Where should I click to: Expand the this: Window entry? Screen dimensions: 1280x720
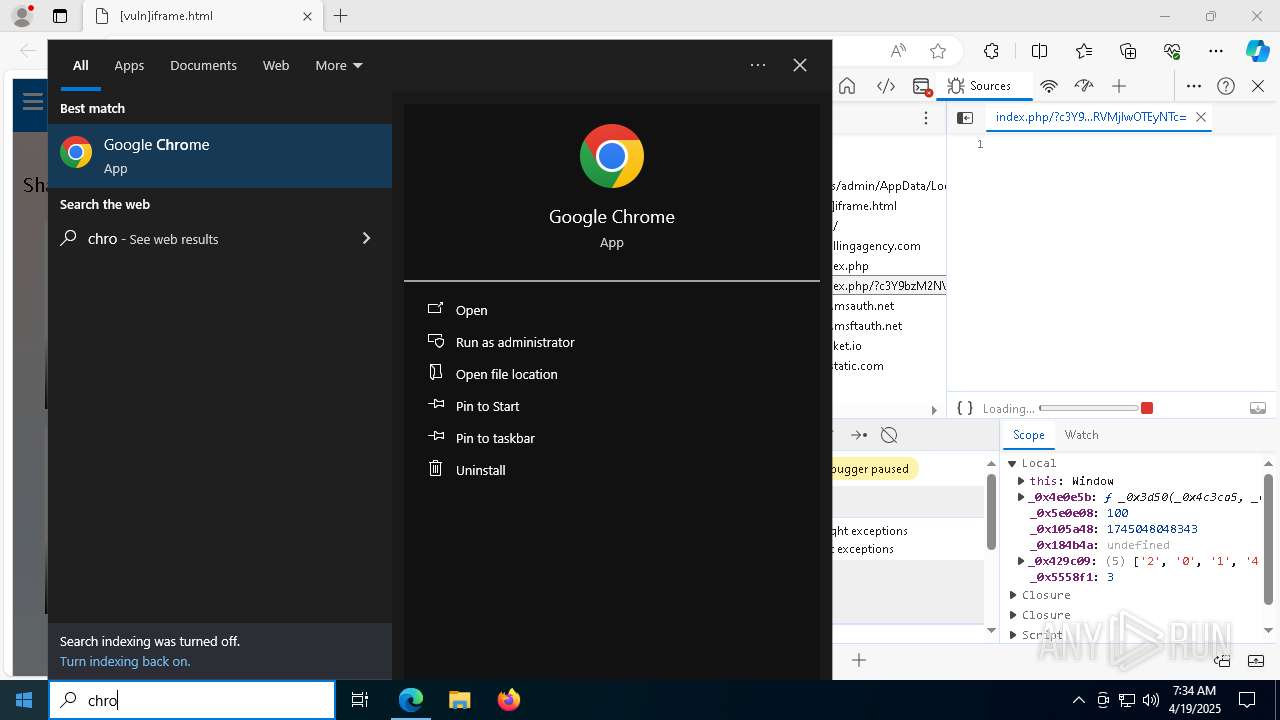[x=1021, y=481]
